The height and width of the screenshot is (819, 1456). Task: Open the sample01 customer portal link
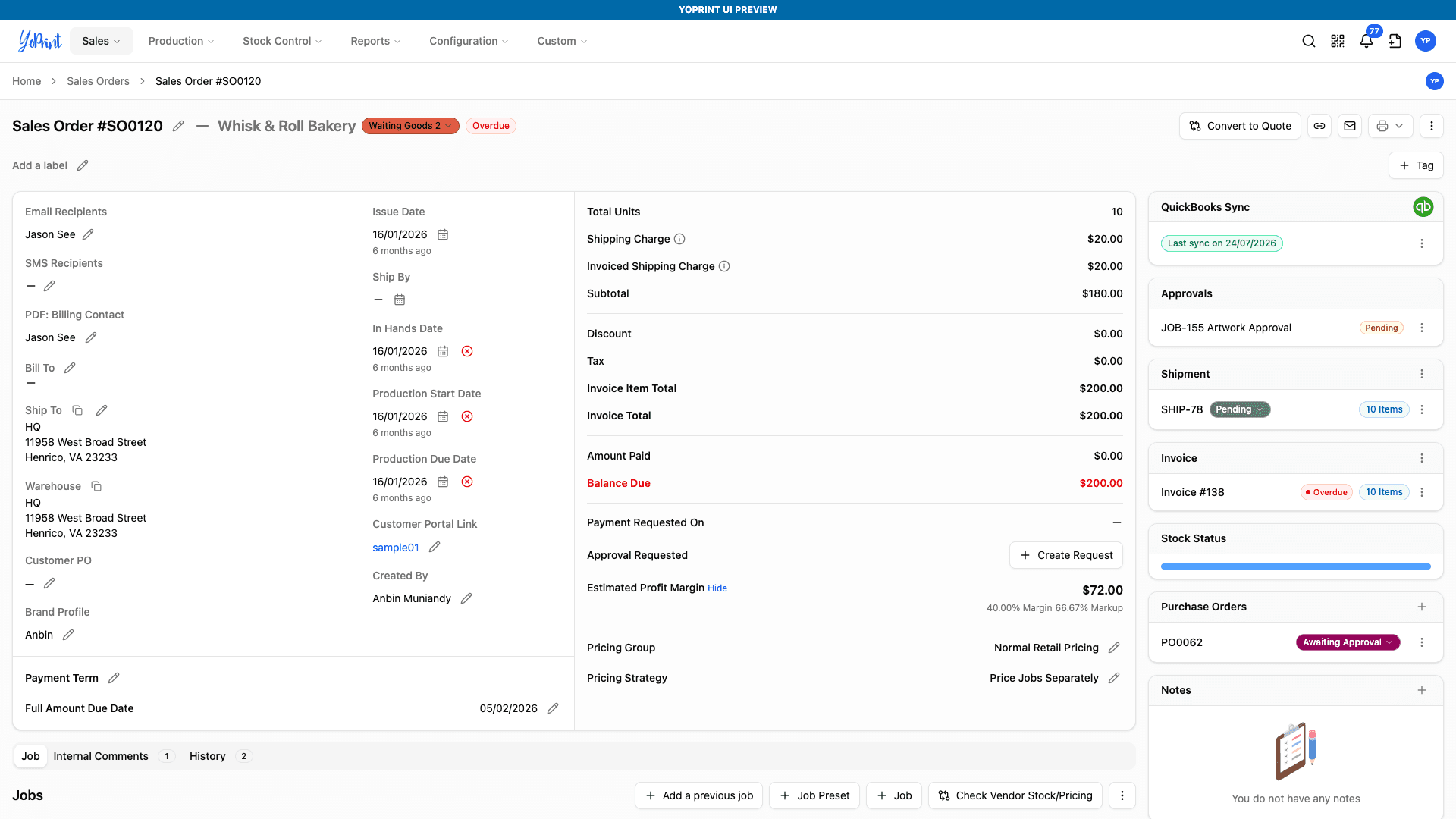[x=396, y=548]
